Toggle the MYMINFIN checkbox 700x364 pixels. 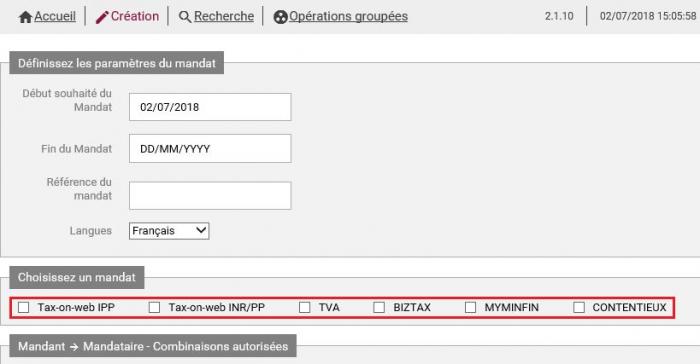click(471, 307)
